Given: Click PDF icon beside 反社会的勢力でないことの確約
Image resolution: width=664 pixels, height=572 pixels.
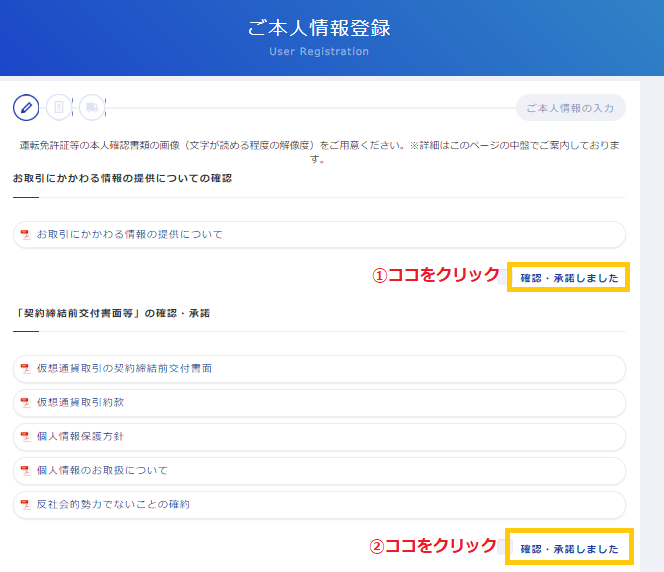Looking at the screenshot, I should (x=25, y=504).
